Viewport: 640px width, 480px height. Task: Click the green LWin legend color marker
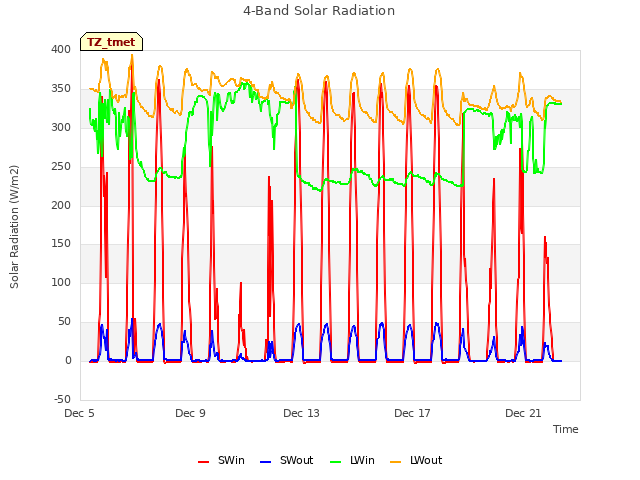335,462
